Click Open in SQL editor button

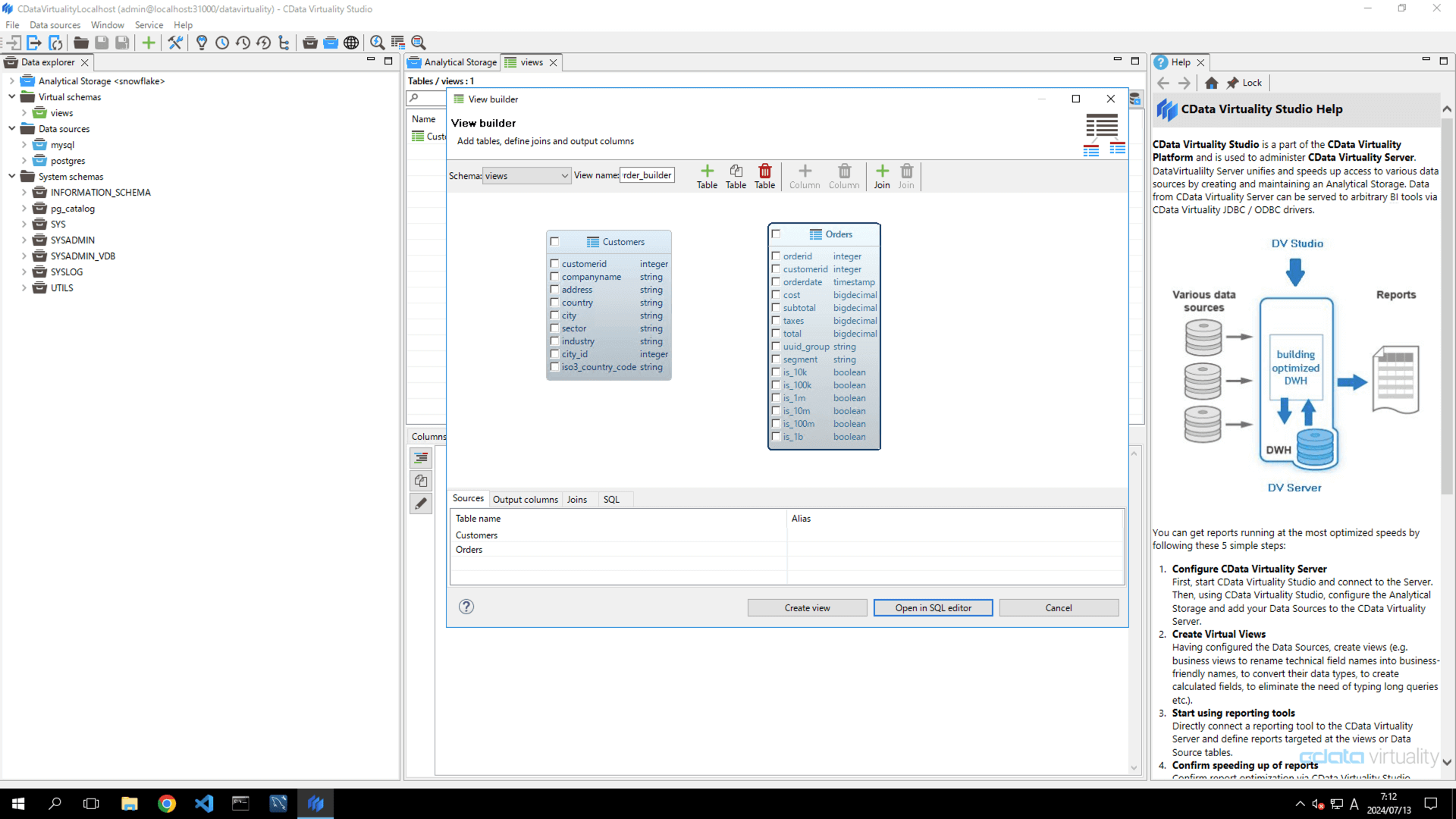coord(933,607)
